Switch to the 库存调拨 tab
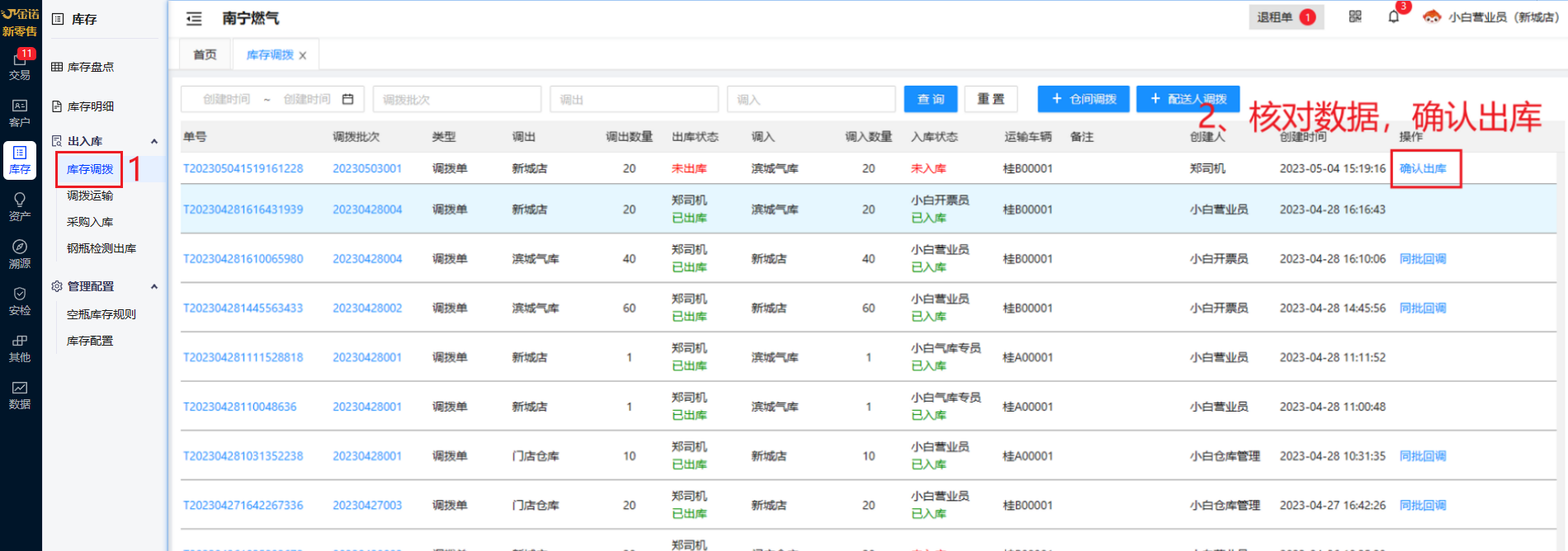 pos(270,54)
